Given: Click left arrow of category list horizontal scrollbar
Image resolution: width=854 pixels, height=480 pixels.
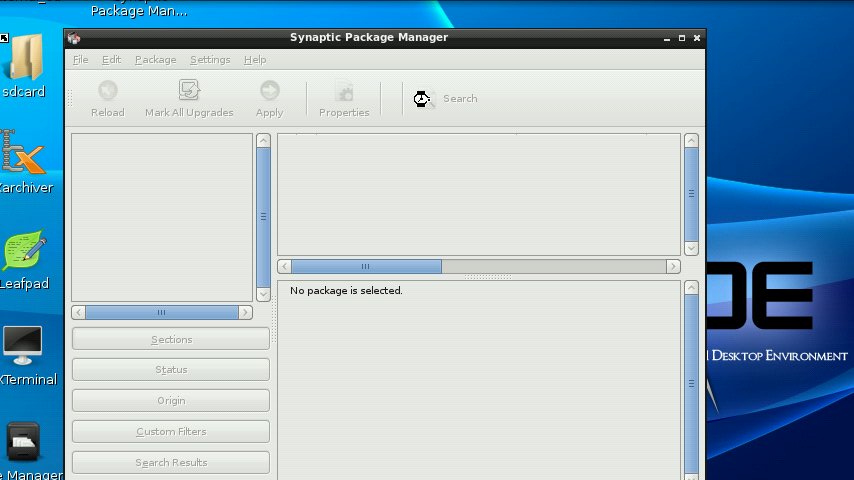Looking at the screenshot, I should pos(78,313).
